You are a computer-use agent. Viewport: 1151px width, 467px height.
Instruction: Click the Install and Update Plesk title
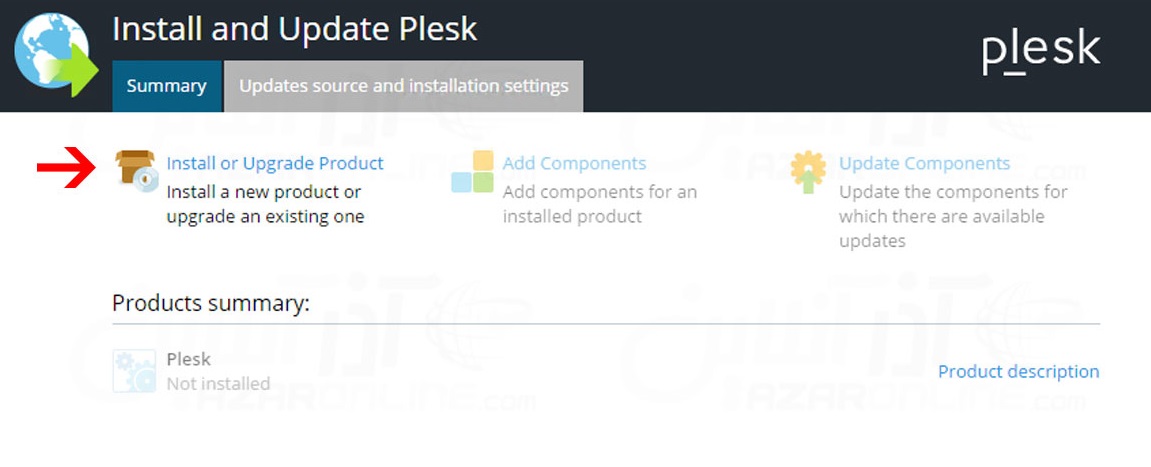pos(295,29)
